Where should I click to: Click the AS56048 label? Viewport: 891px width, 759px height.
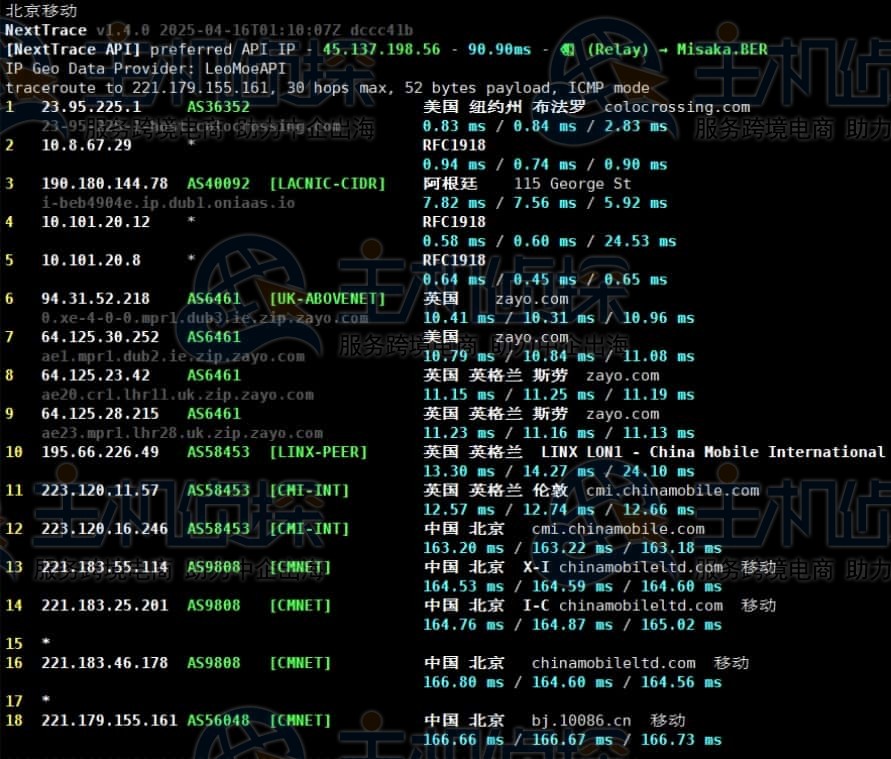pyautogui.click(x=218, y=720)
